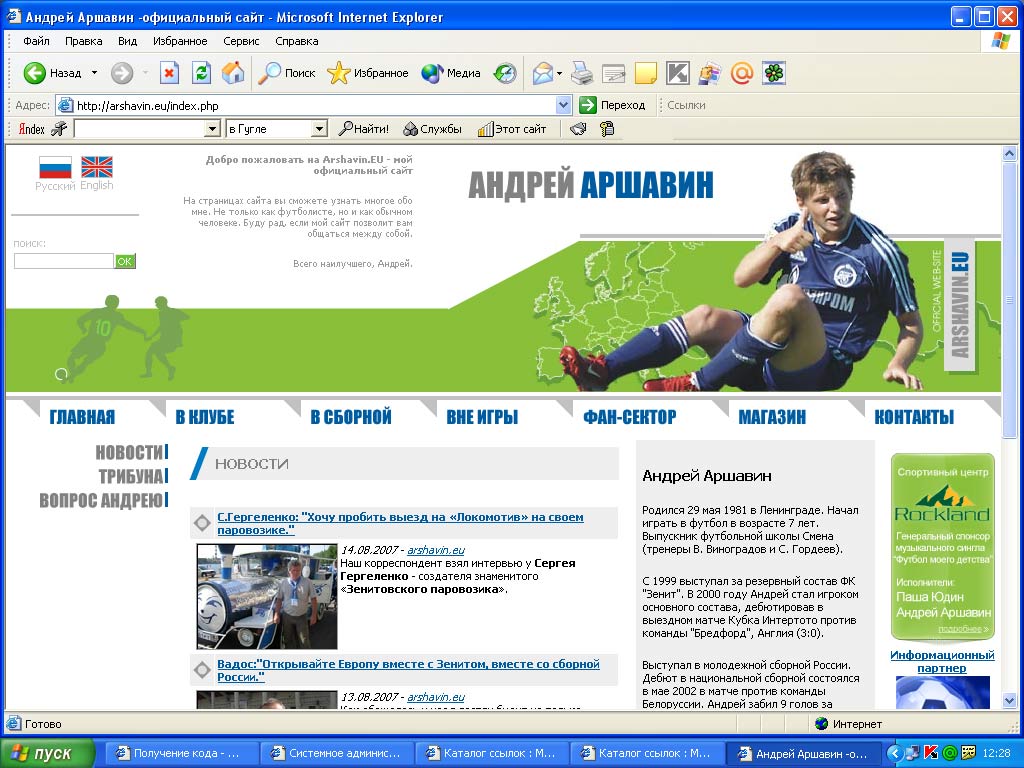Click the Яndex logo on the search bar
Screen dimensions: 1024x768
pos(31,129)
